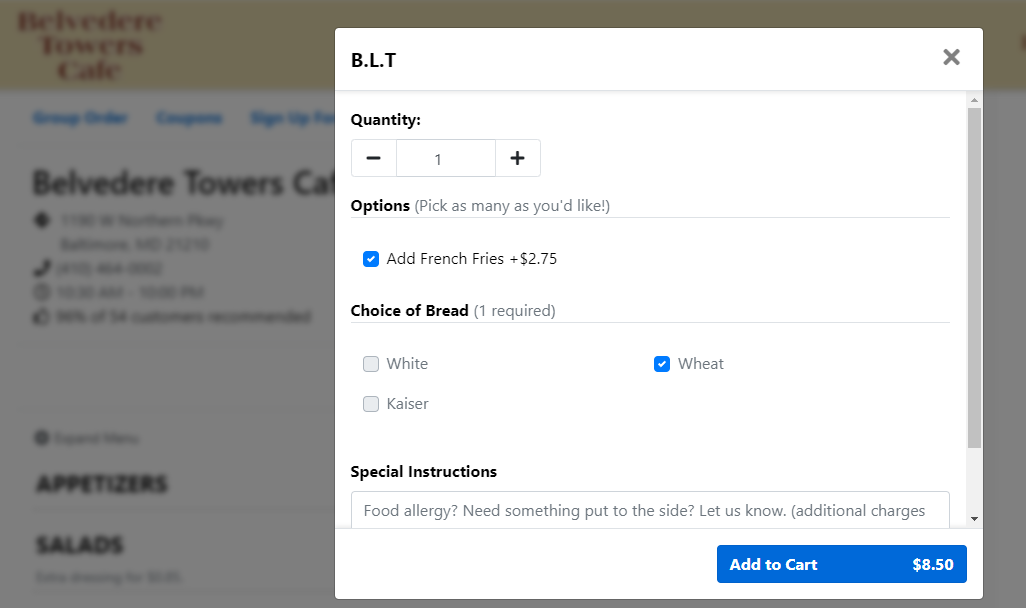Click the dialog's vertical scrollbar thumb
The image size is (1026, 608).
[974, 278]
